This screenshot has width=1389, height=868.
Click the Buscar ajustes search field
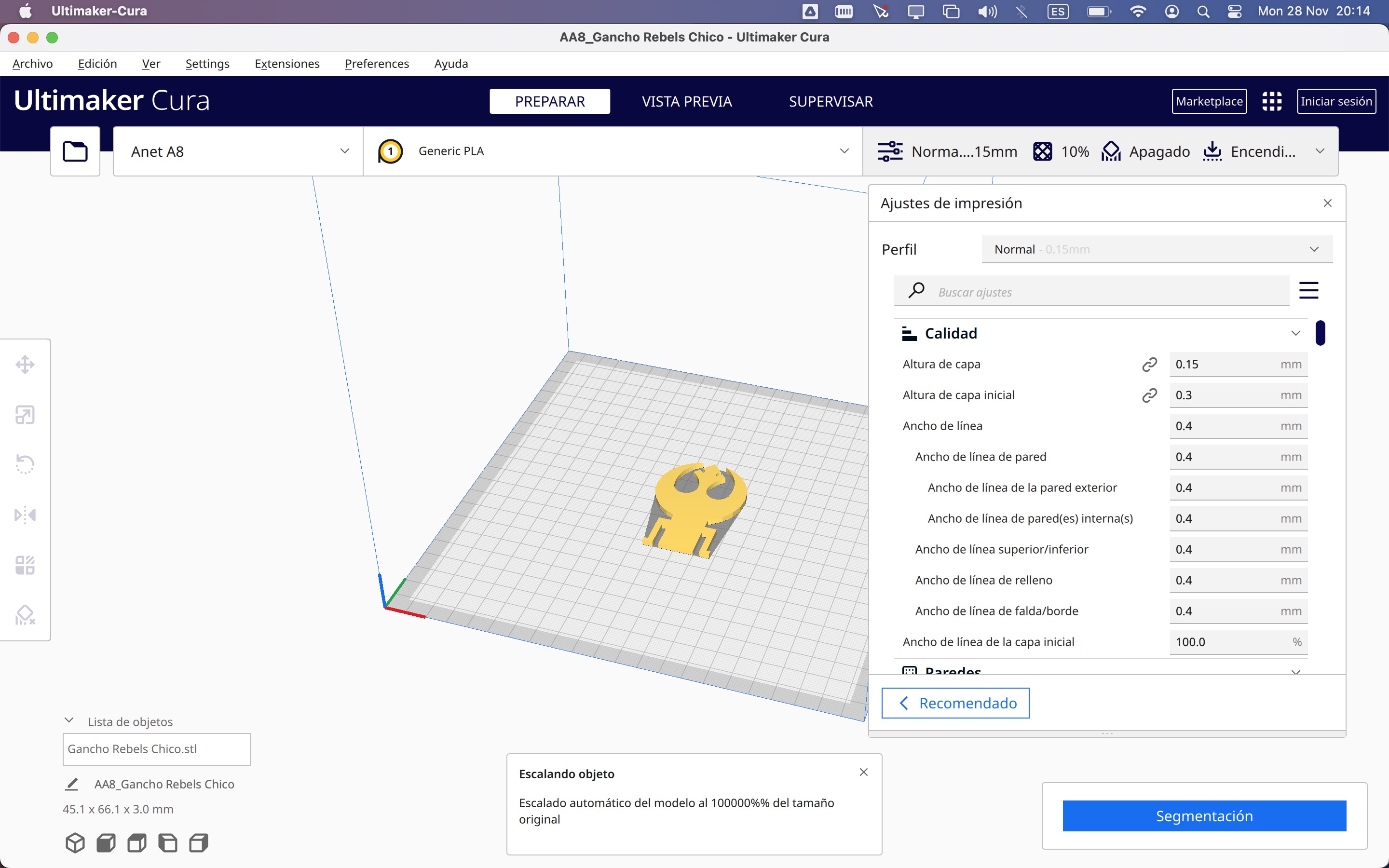tap(1091, 290)
